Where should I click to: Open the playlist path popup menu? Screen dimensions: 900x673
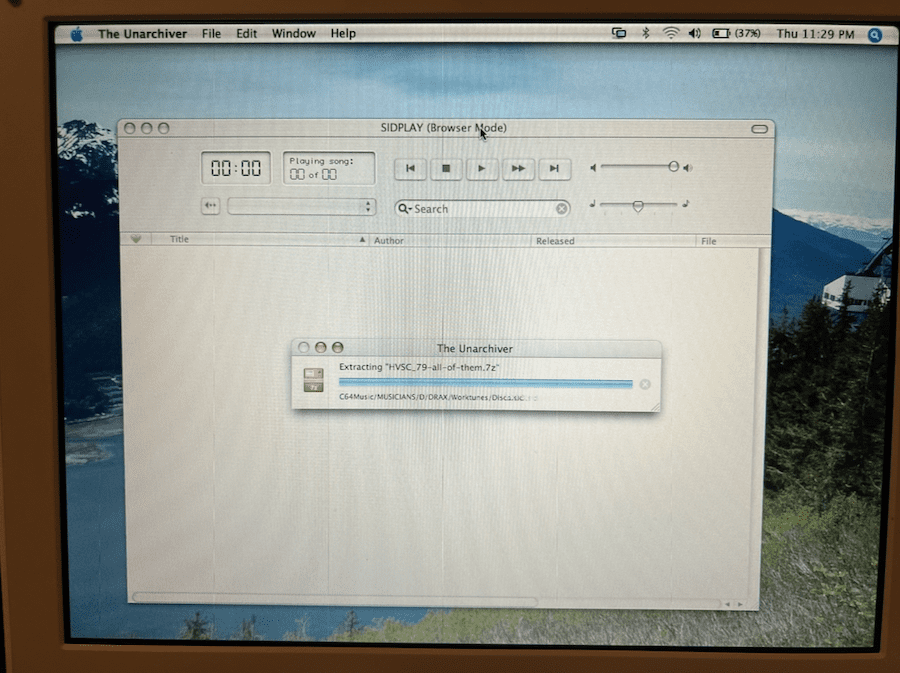[302, 207]
